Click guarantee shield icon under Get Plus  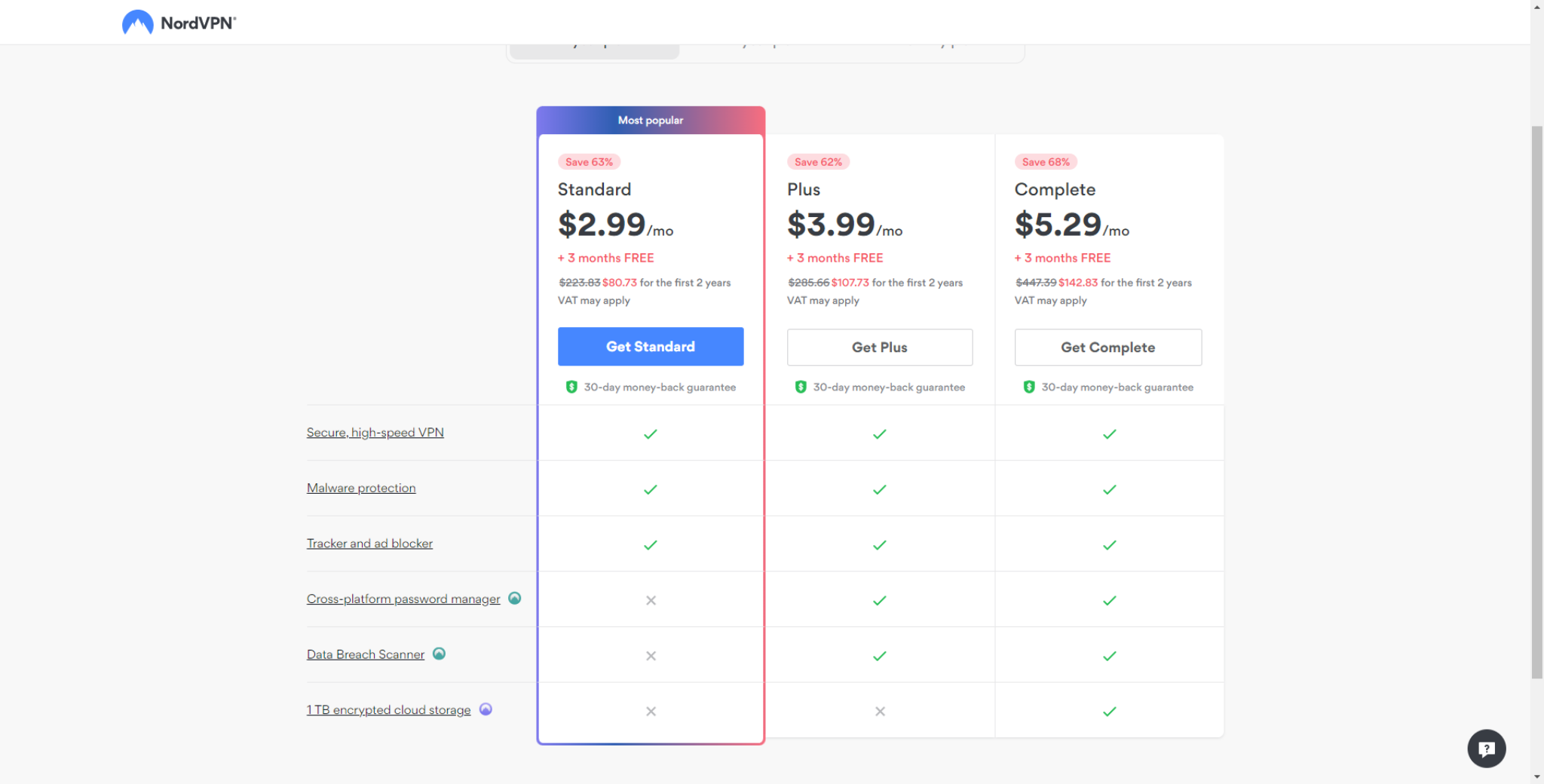[801, 387]
